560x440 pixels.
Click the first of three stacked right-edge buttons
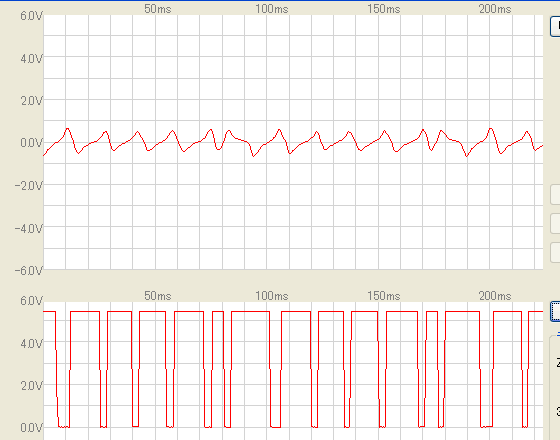(x=555, y=195)
